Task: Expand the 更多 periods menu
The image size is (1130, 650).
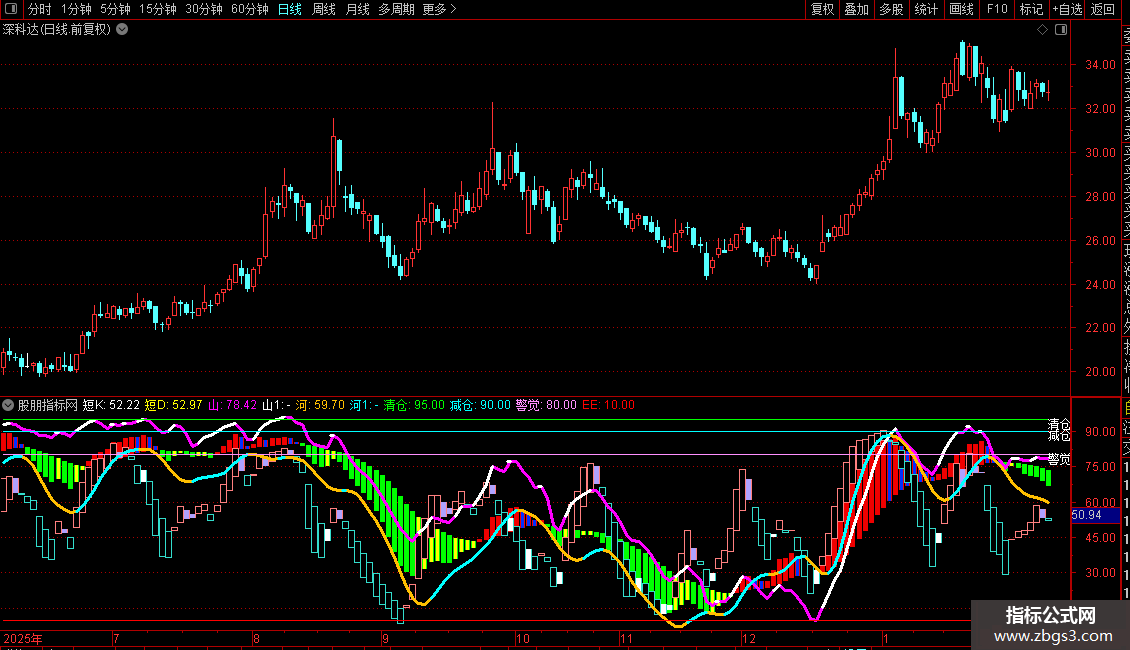Action: (x=439, y=10)
